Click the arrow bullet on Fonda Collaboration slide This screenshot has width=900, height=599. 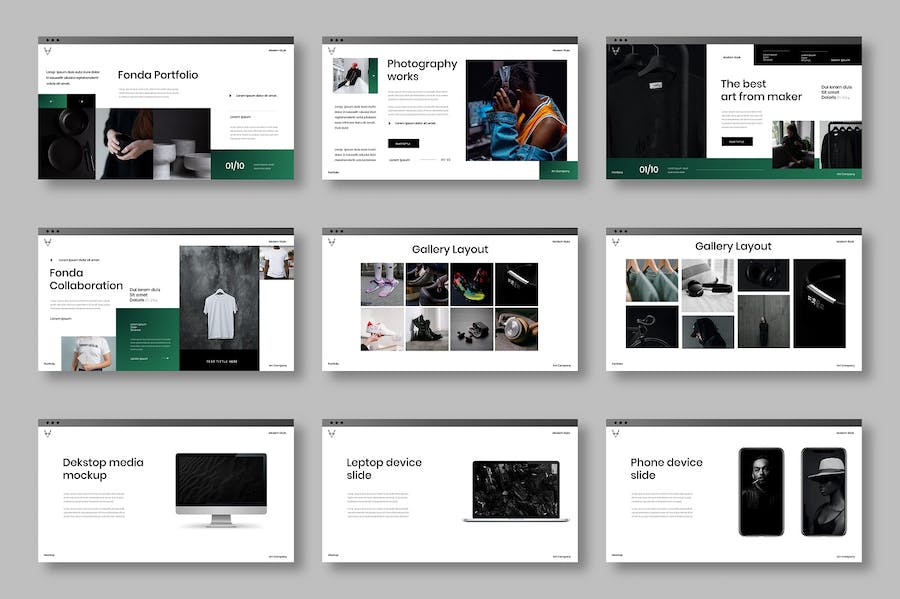click(x=51, y=260)
